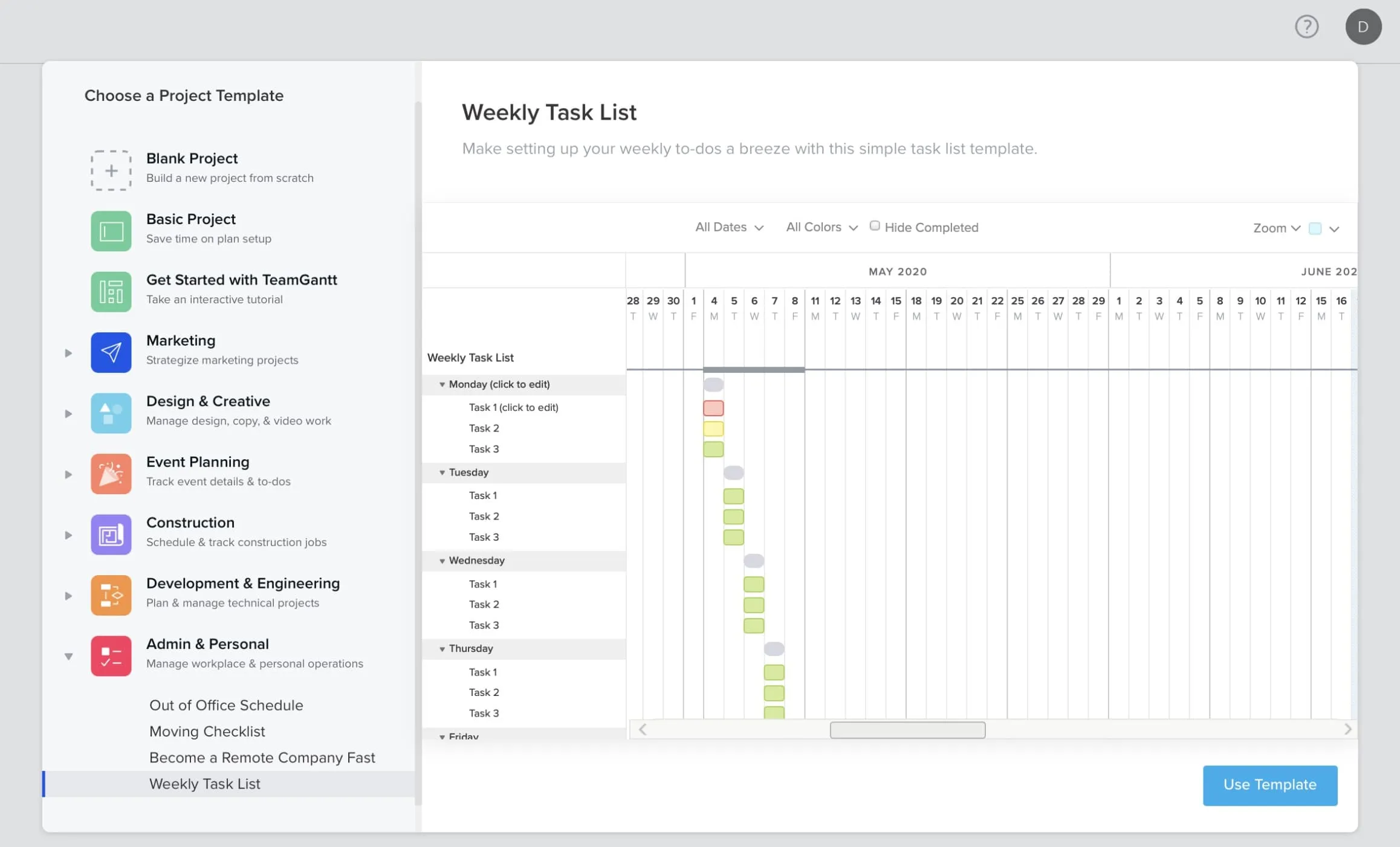Select the Weekly Task List template
This screenshot has width=1400, height=847.
pyautogui.click(x=204, y=783)
